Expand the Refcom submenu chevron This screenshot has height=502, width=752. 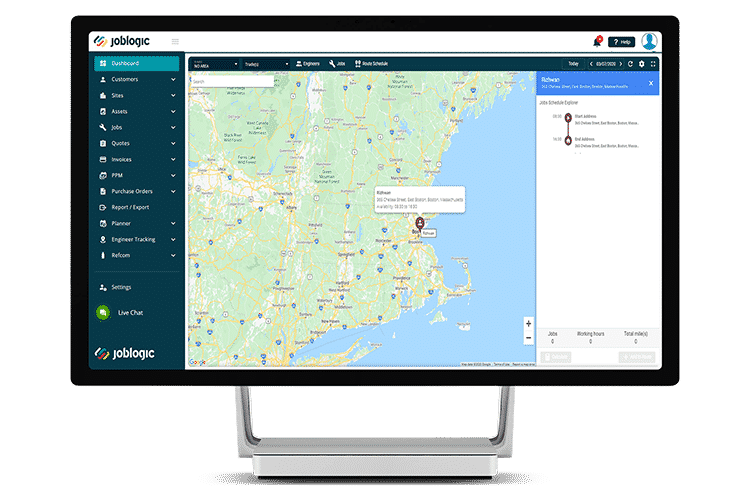click(x=173, y=255)
